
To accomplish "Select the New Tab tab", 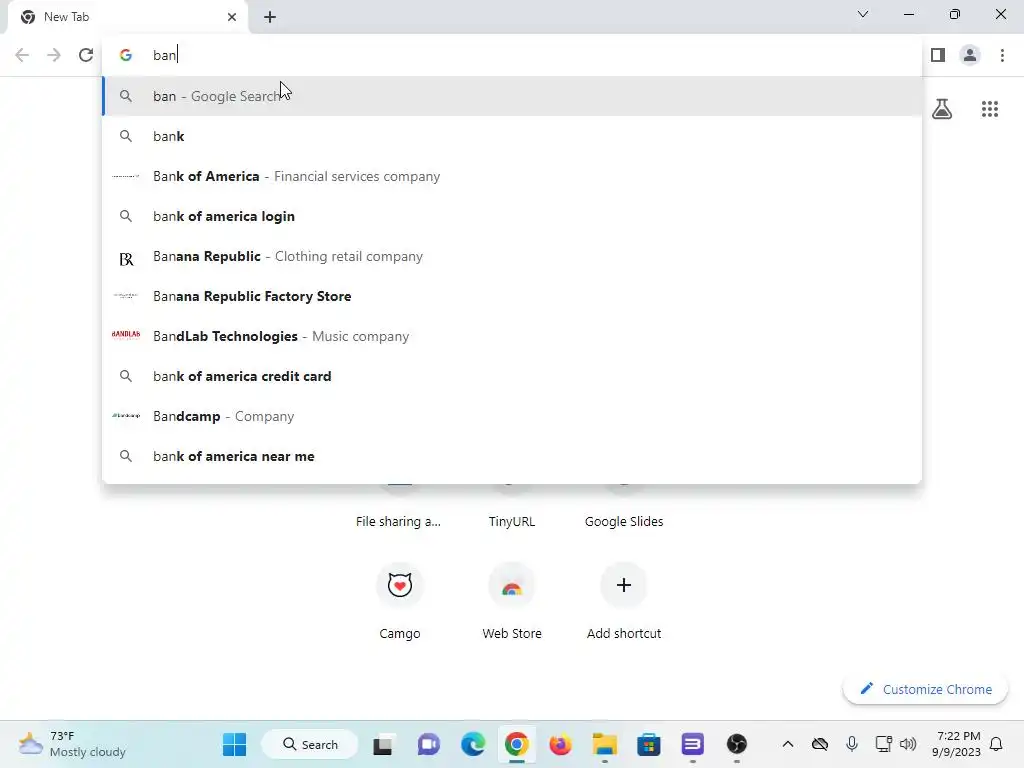I will pyautogui.click(x=128, y=17).
